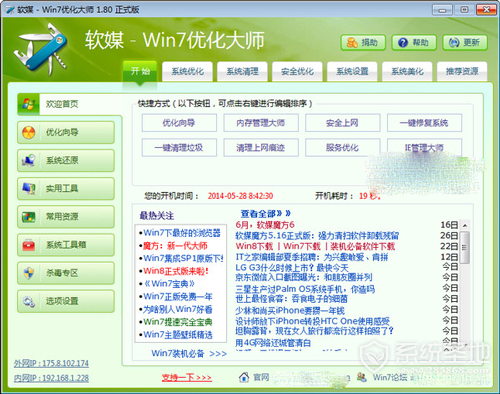Open the LG G3什么时候上市 news link
Viewport: 500px width, 394px height.
(292, 268)
